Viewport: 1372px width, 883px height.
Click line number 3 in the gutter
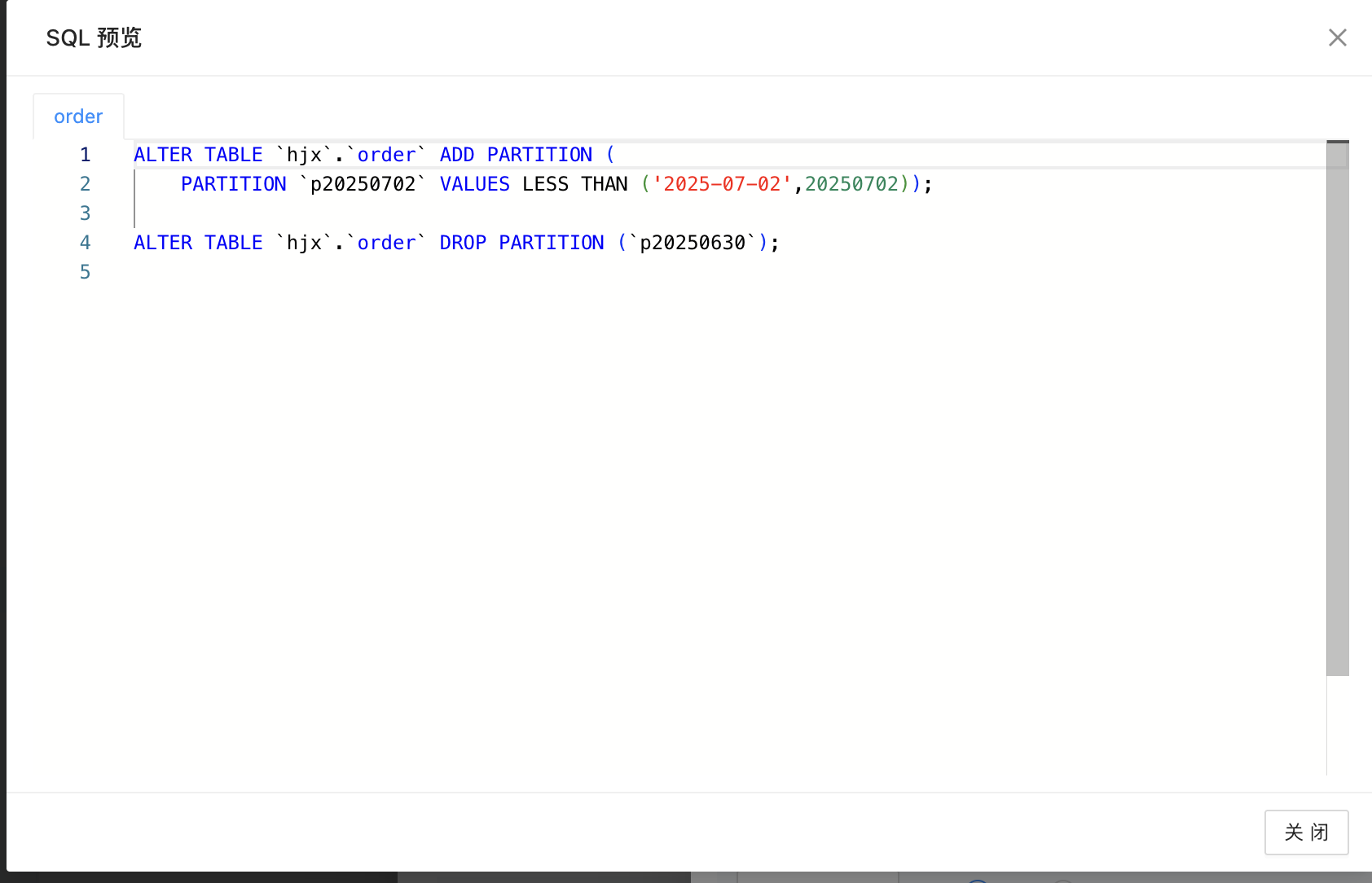85,213
